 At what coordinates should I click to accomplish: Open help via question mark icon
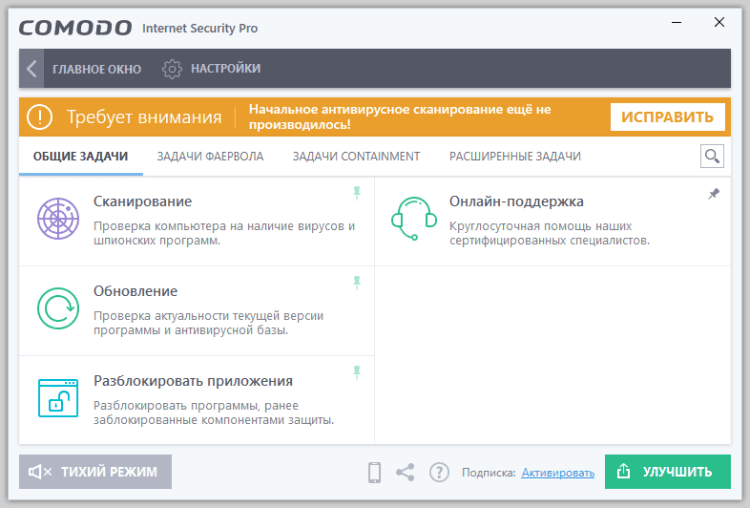coord(439,472)
